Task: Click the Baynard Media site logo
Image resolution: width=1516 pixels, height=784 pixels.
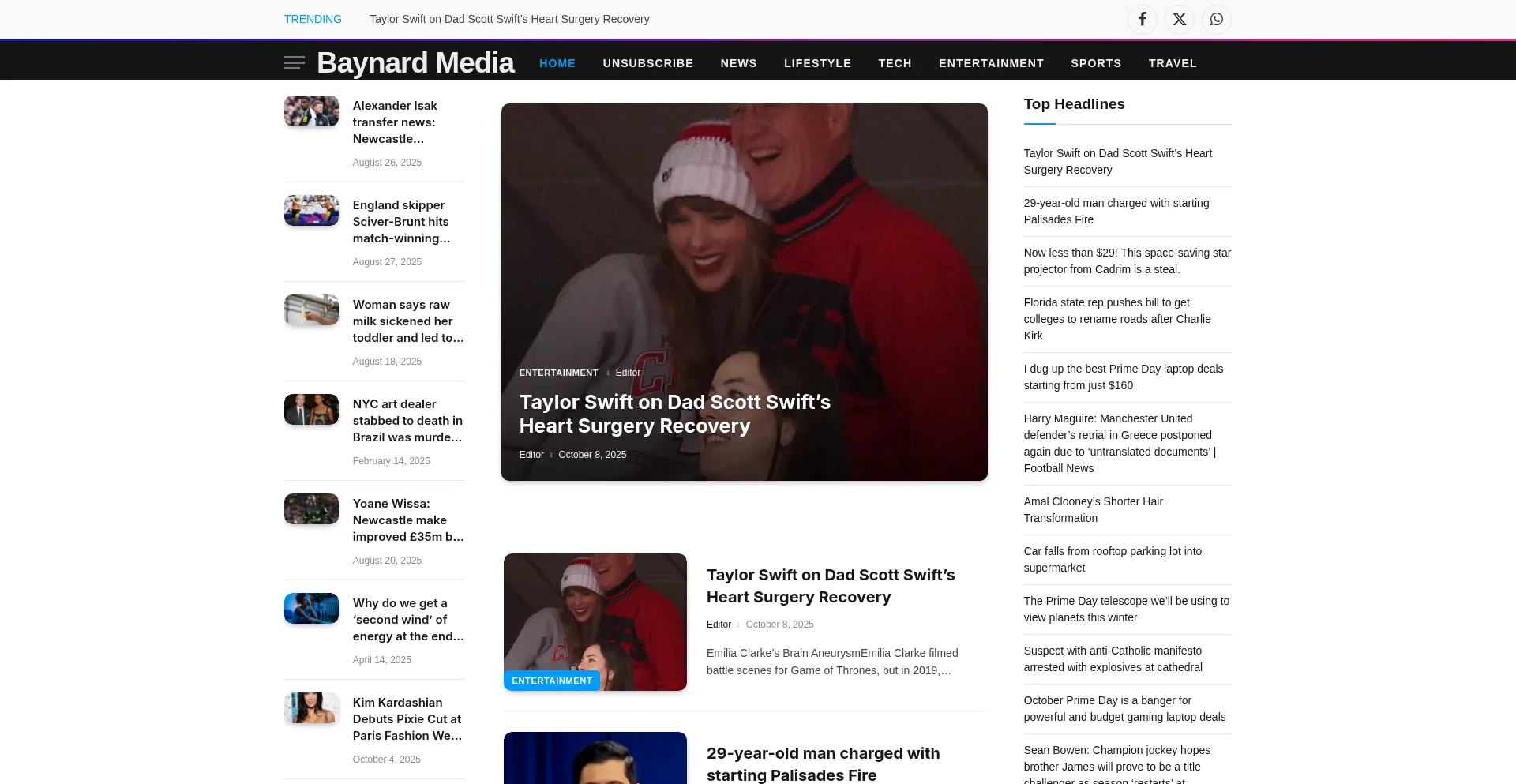Action: (x=415, y=63)
